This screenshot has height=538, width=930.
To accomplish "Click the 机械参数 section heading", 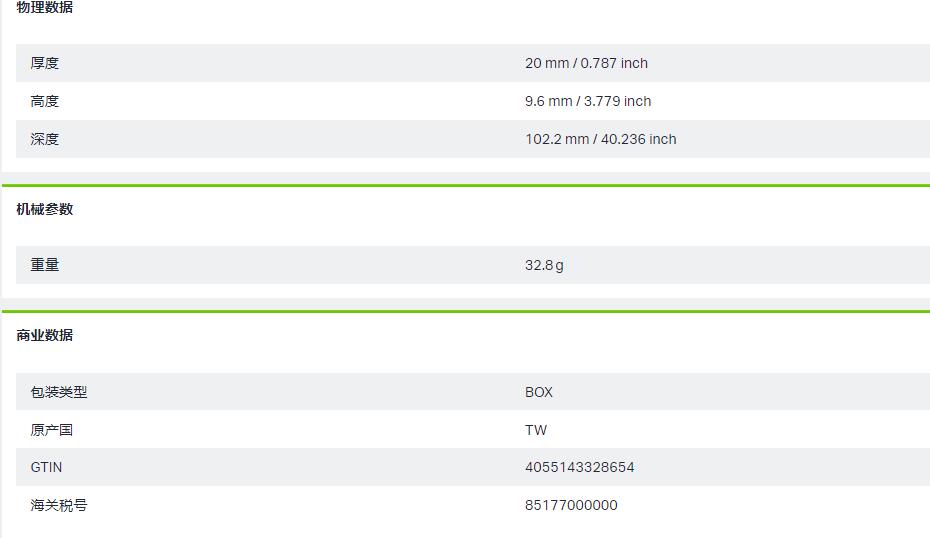I will point(44,209).
